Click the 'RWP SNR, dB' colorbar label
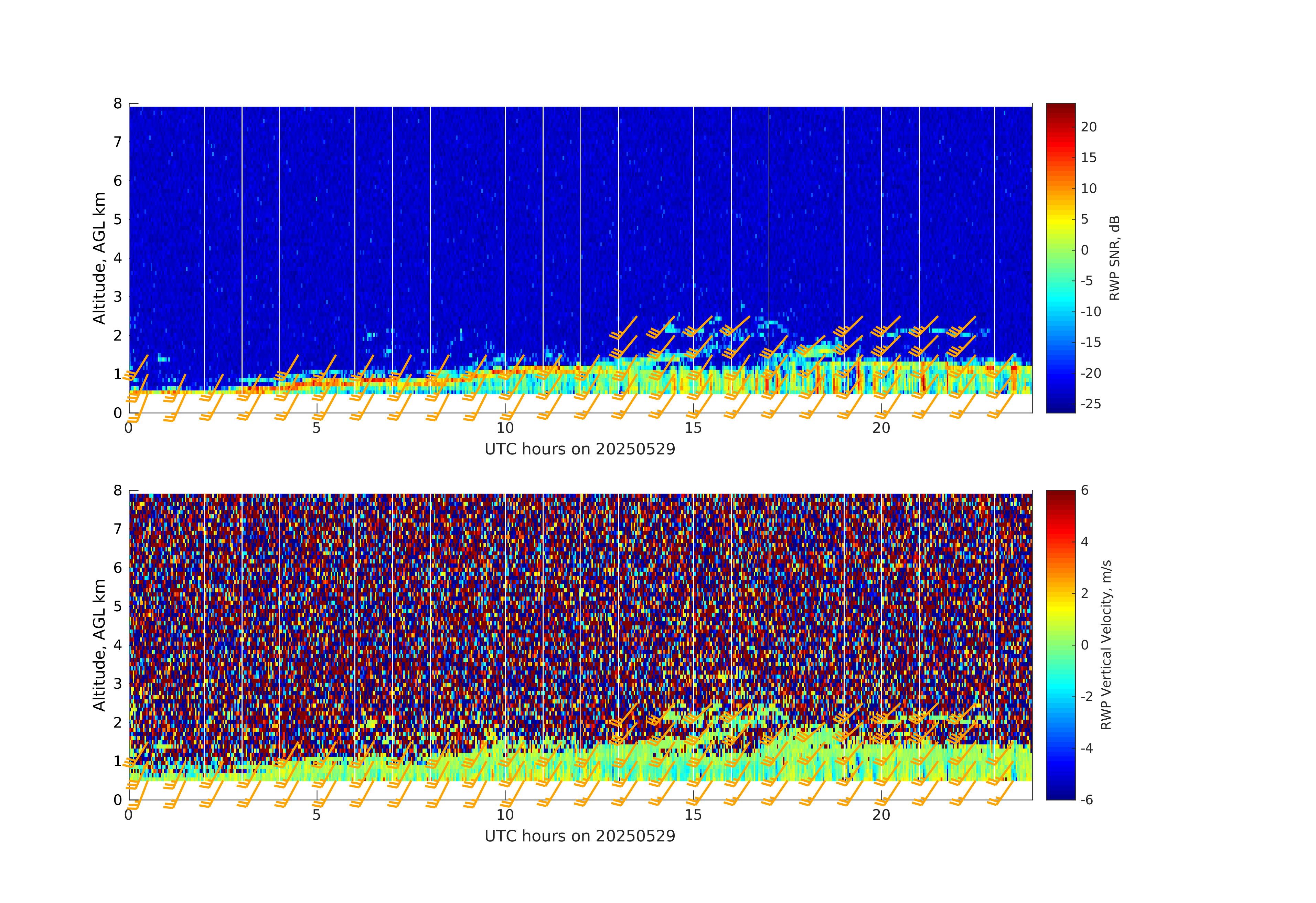This screenshot has width=1316, height=903. (1114, 258)
